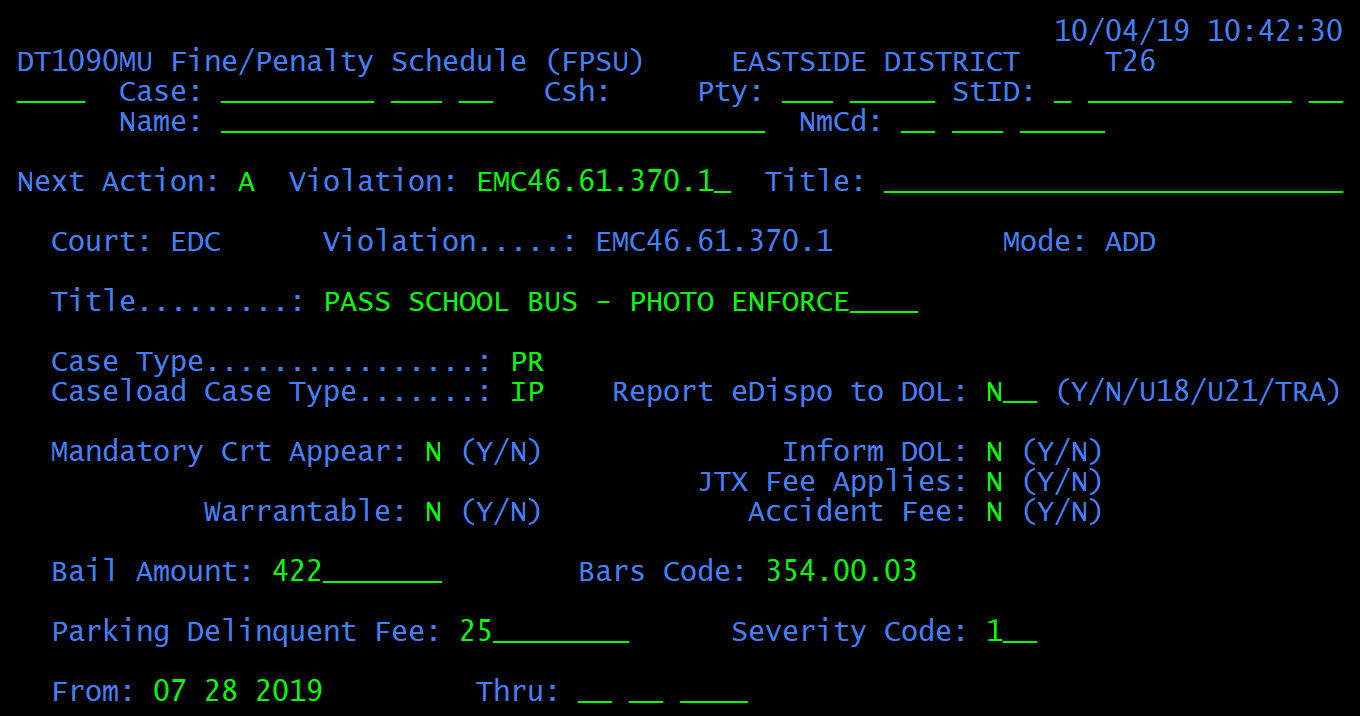This screenshot has width=1360, height=716.
Task: Click the StID input field
Action: [x=1198, y=92]
